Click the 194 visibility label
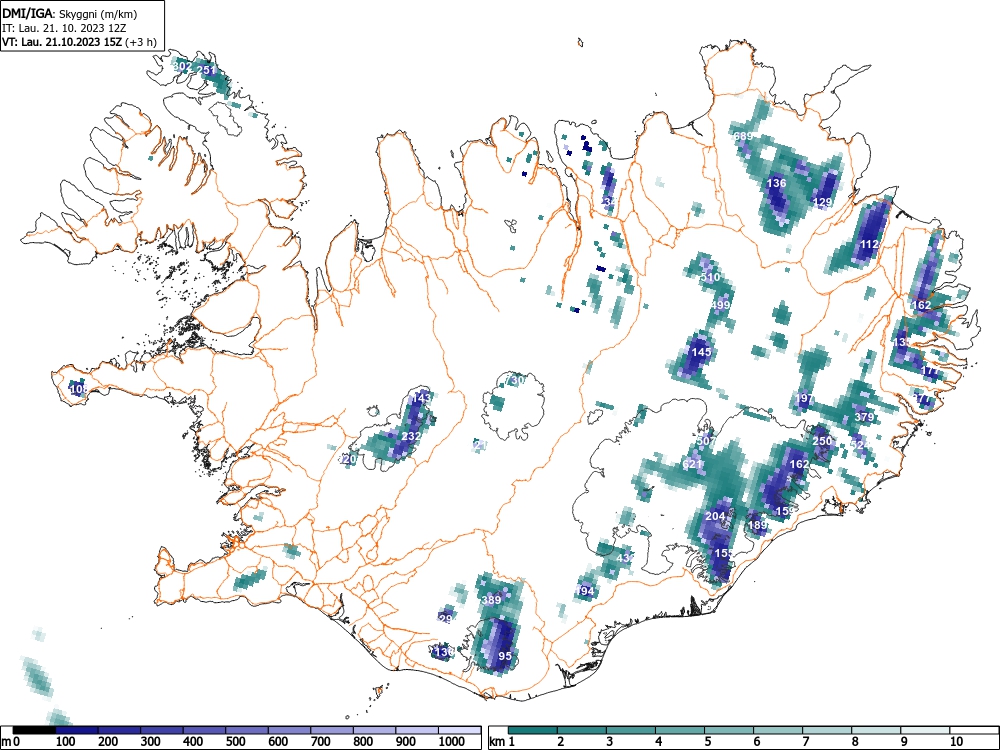The image size is (1000, 750). pyautogui.click(x=585, y=591)
